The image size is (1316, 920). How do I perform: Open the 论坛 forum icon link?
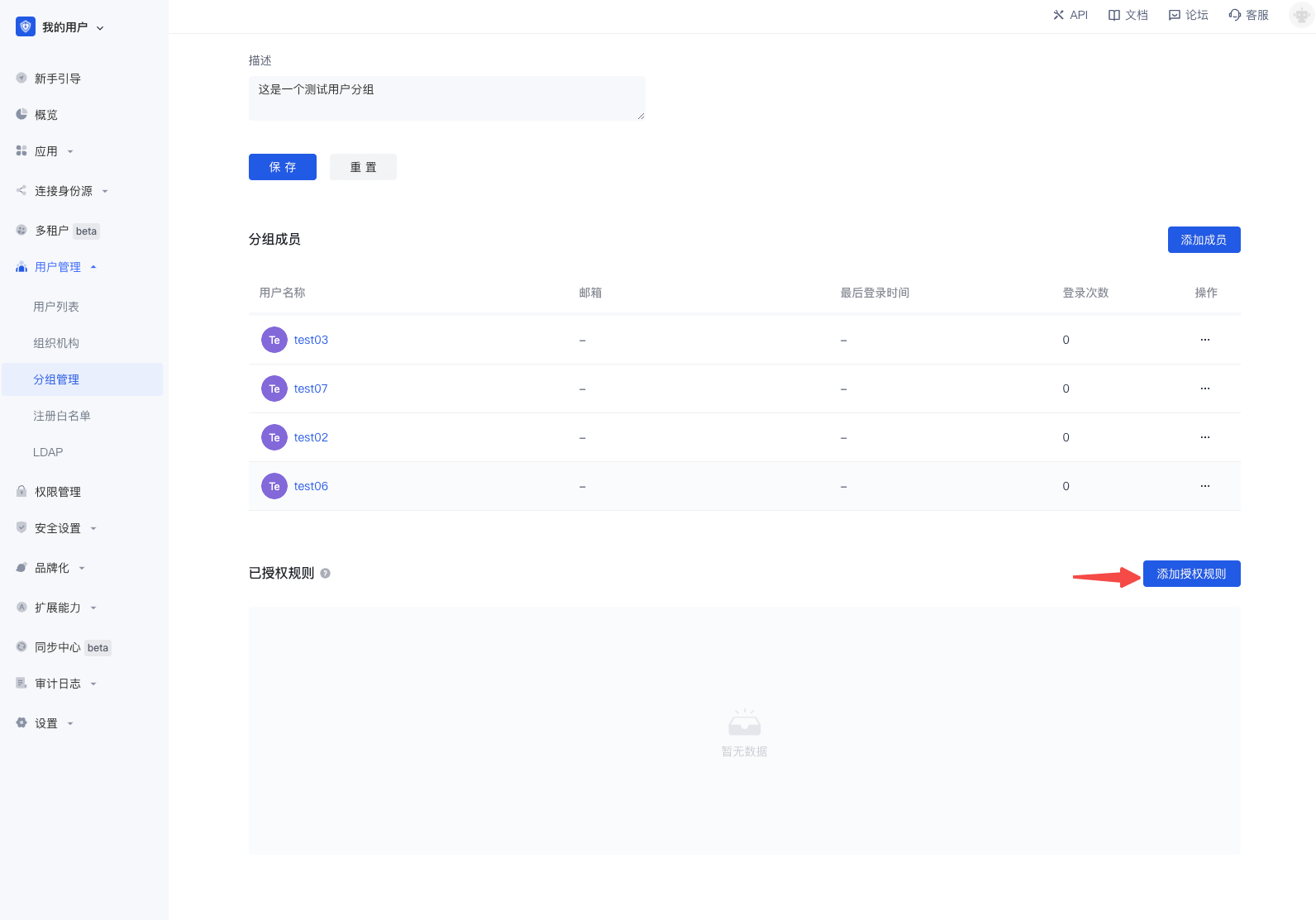click(x=1175, y=15)
